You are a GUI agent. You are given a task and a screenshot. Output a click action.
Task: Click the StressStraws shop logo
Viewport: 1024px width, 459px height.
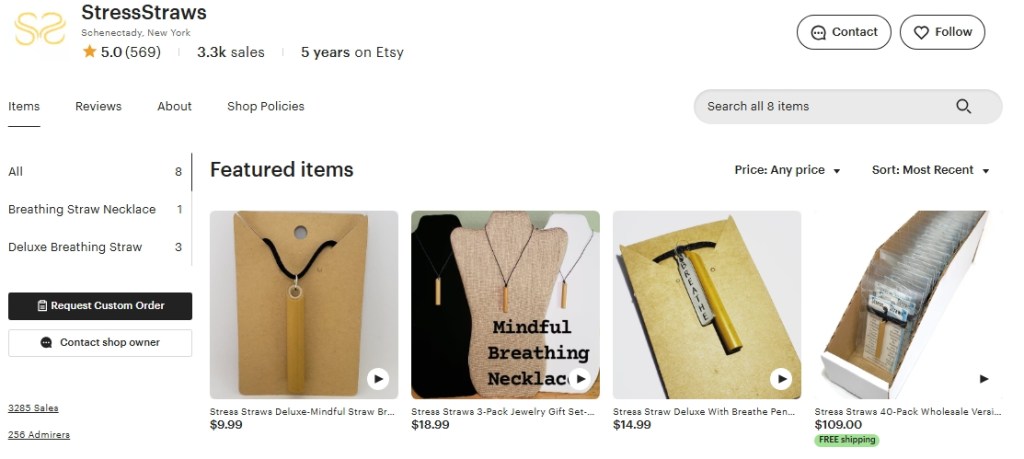39,30
